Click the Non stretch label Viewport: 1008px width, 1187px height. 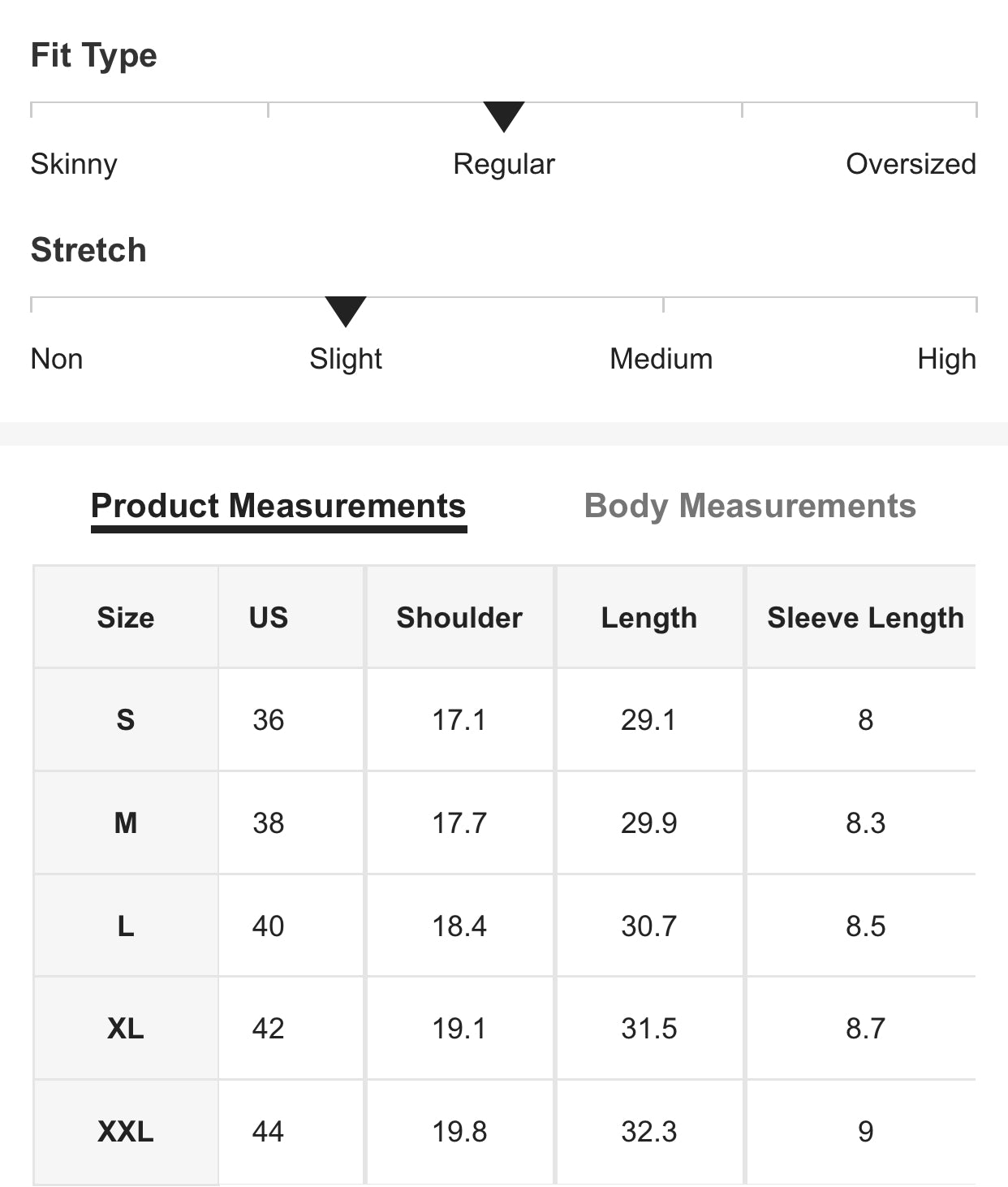[x=57, y=359]
